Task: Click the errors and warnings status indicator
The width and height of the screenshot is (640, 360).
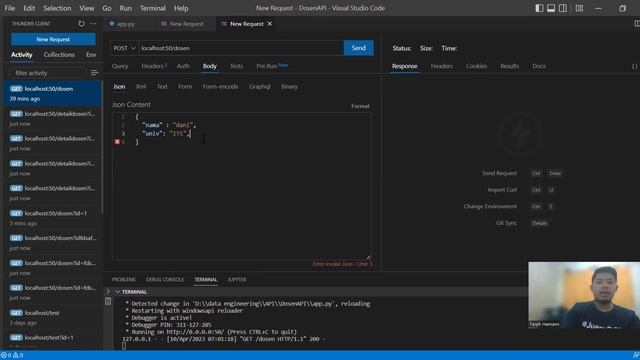Action: [12, 356]
